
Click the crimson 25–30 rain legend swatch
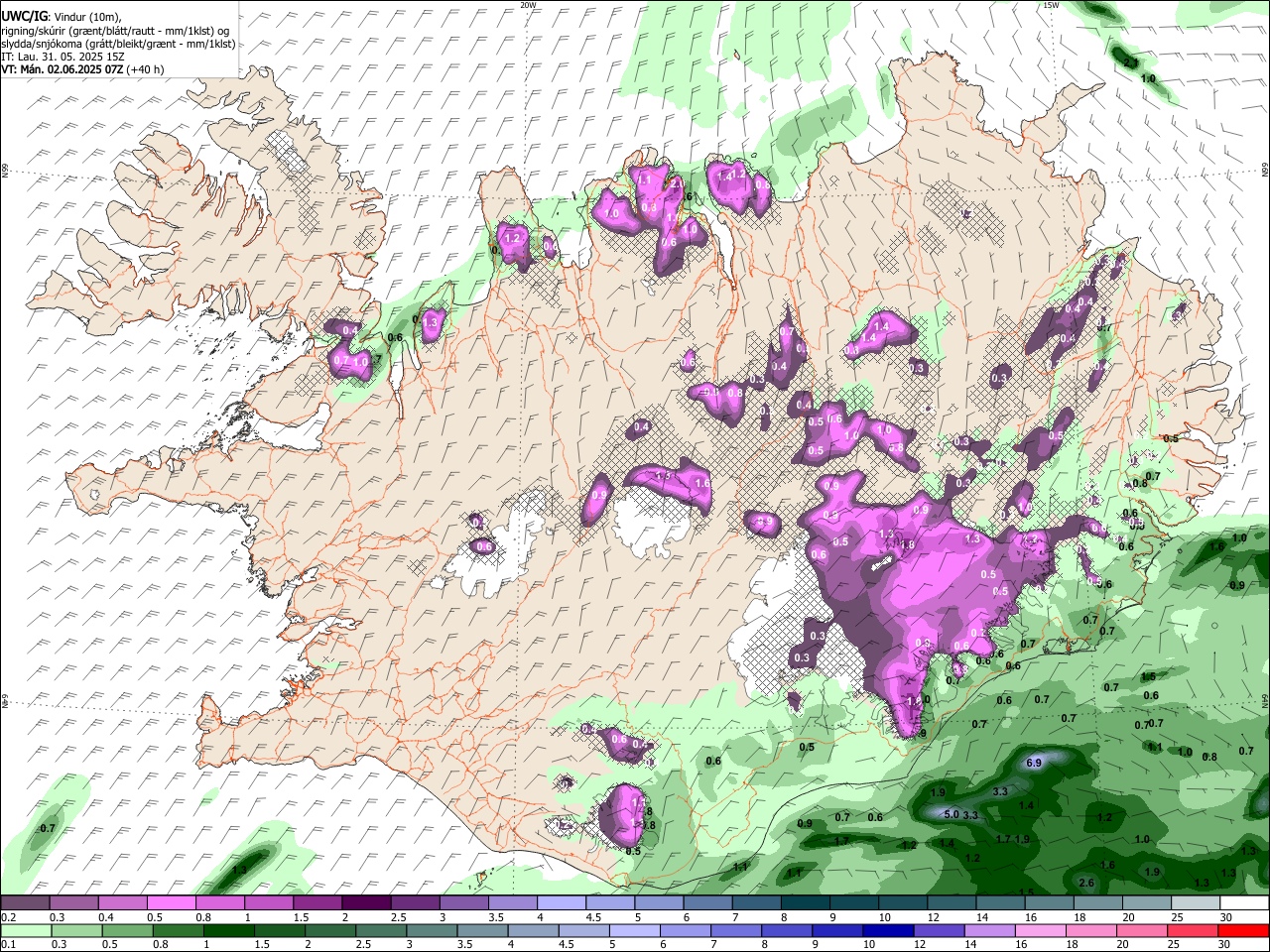coord(1194,930)
